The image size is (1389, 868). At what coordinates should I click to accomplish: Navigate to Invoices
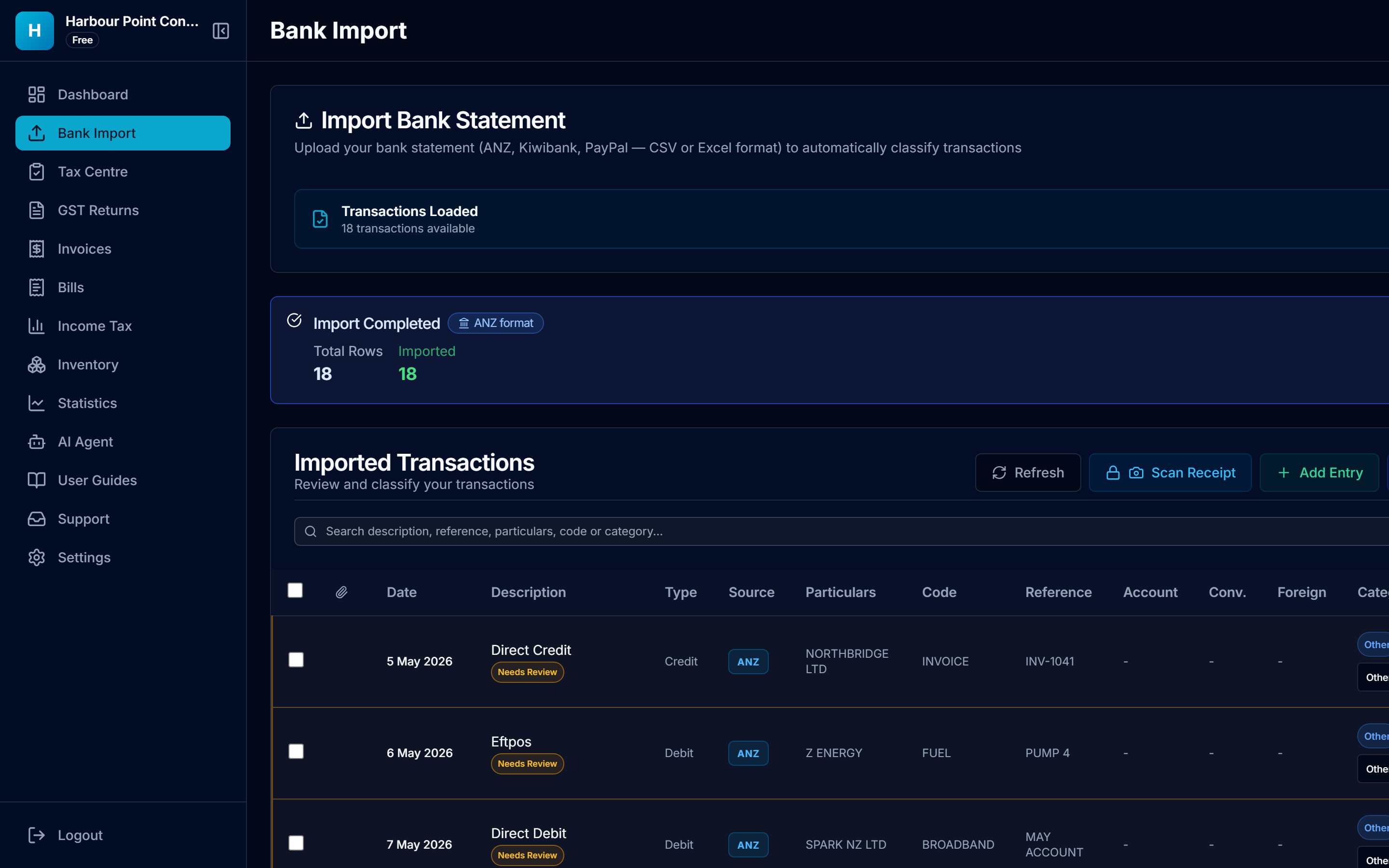(123, 248)
